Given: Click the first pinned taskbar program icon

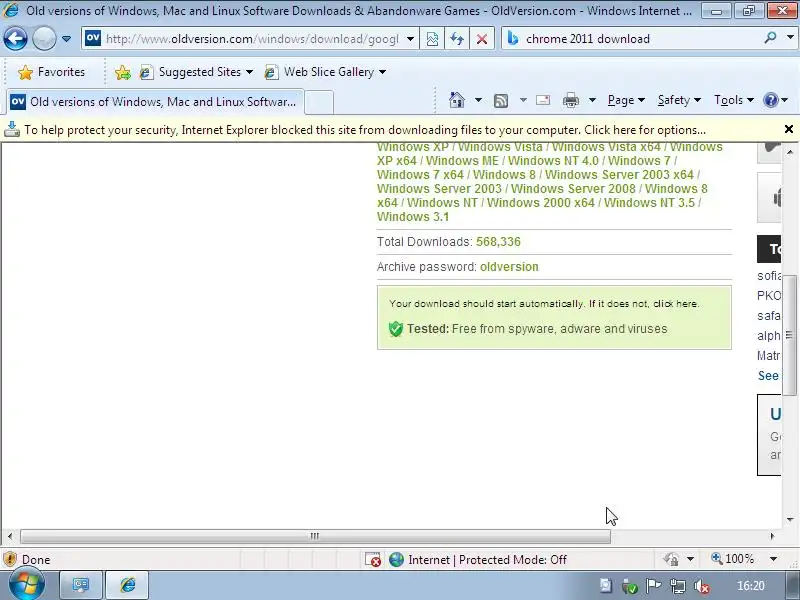Looking at the screenshot, I should coord(81,585).
